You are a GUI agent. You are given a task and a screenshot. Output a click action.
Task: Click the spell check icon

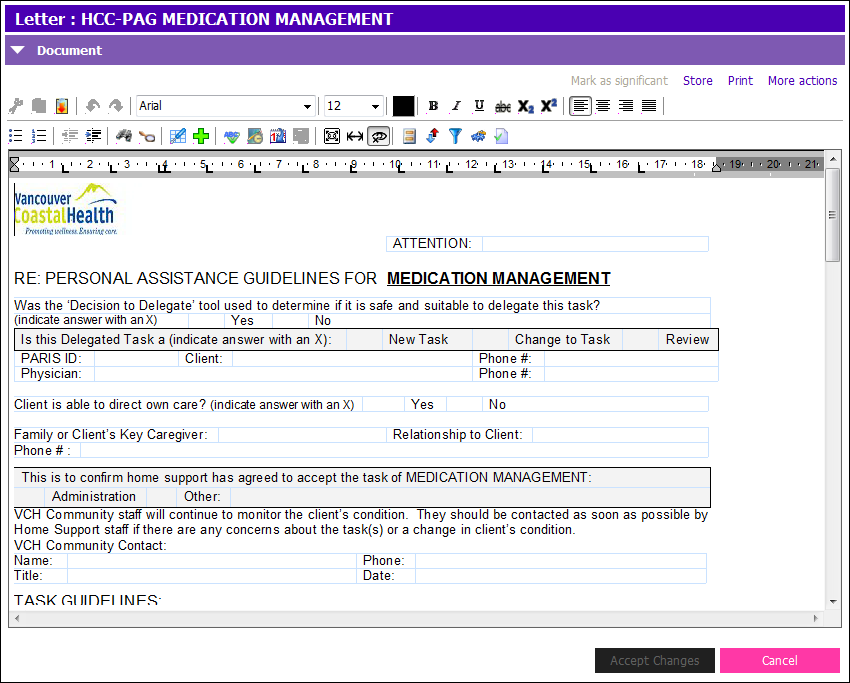(231, 136)
